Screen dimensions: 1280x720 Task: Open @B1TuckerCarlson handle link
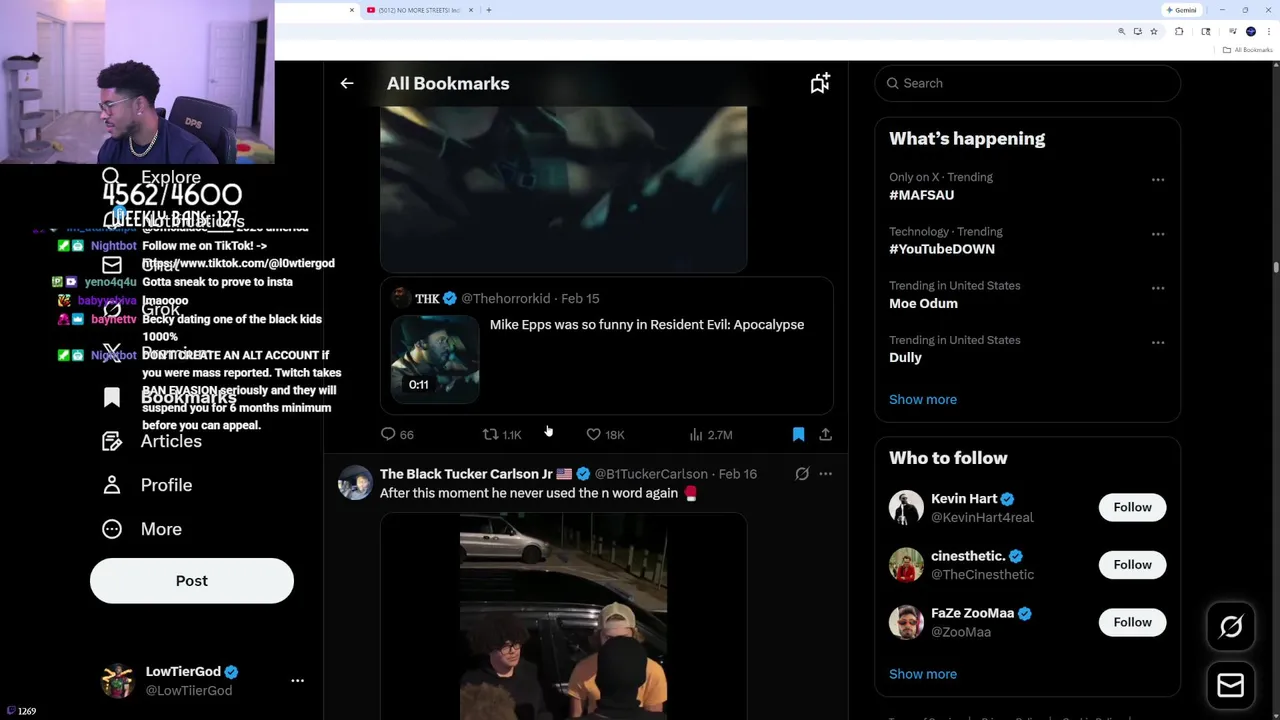tap(651, 474)
